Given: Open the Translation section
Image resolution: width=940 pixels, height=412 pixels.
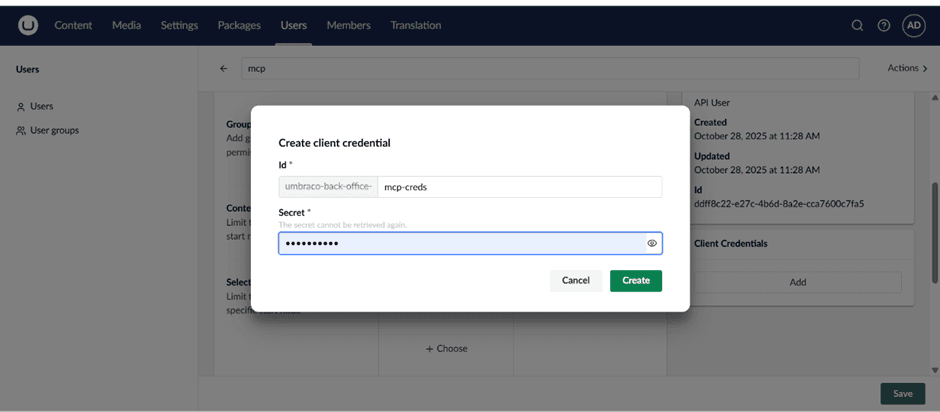Looking at the screenshot, I should point(416,25).
